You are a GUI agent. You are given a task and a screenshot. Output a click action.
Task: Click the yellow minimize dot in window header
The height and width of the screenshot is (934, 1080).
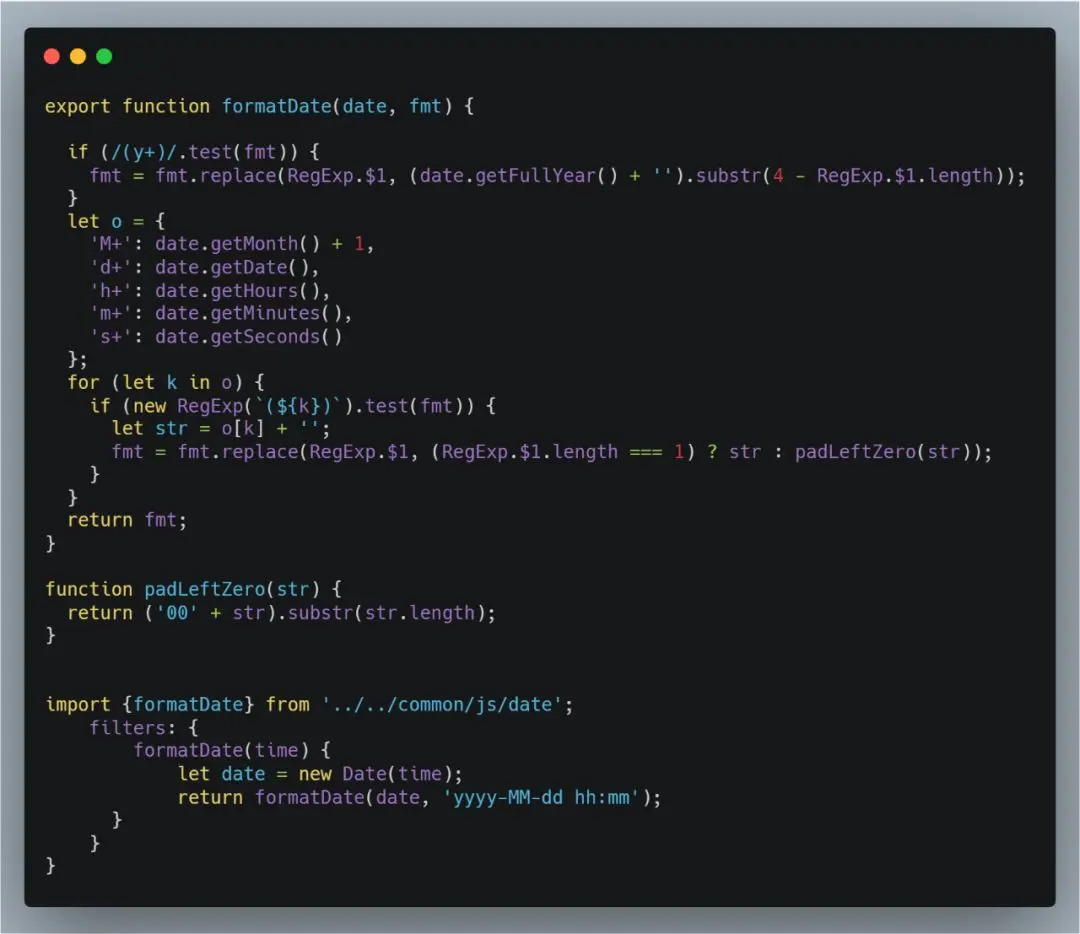pos(78,56)
